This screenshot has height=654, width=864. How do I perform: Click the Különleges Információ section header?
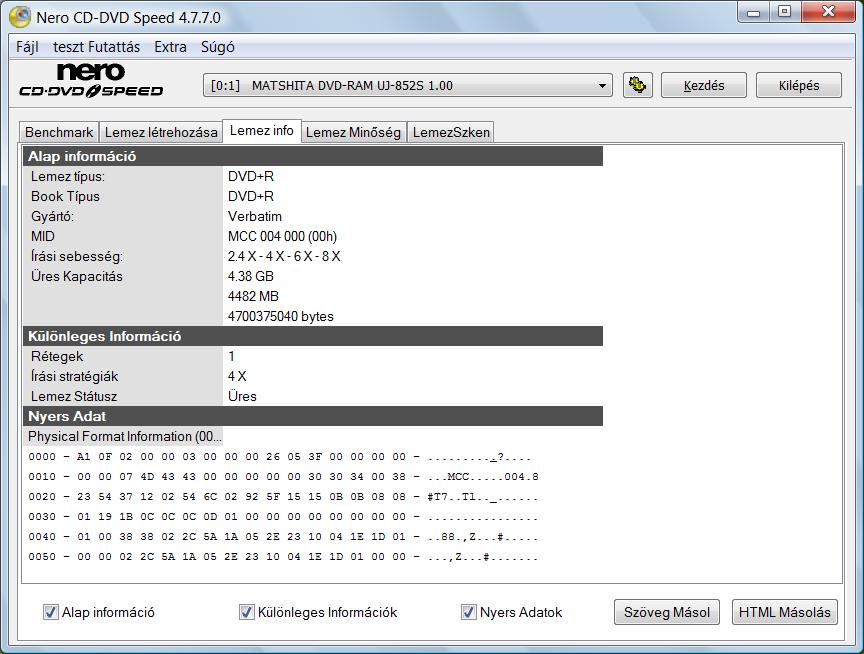(x=313, y=336)
